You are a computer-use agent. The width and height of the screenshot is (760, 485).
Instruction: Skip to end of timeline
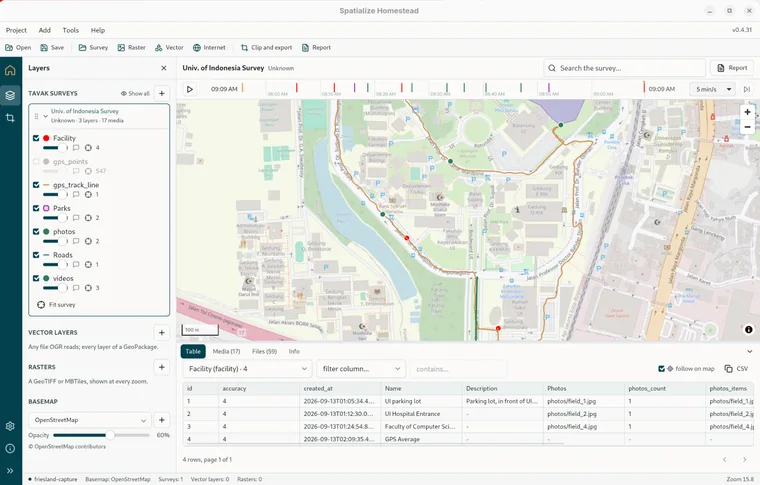pos(747,89)
